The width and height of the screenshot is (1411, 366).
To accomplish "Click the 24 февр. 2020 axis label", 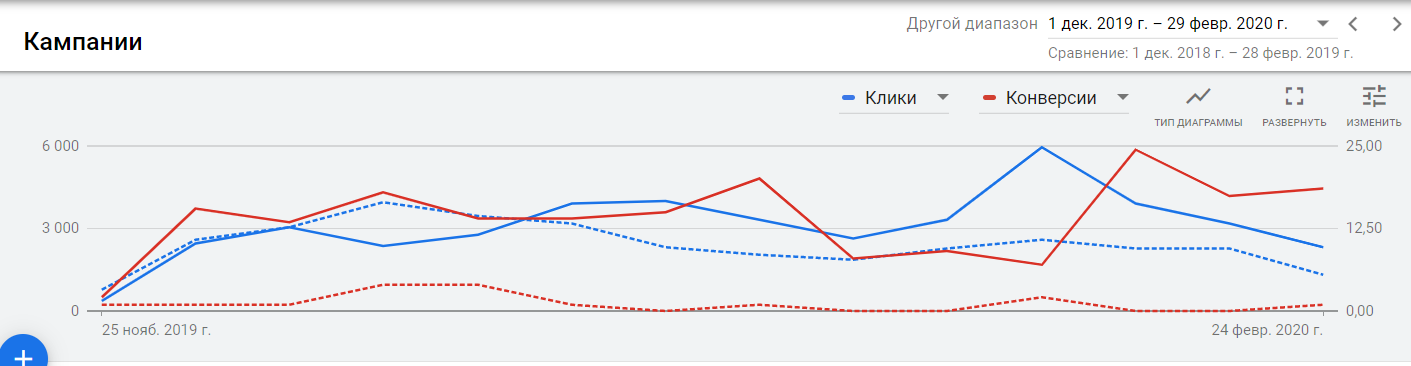I will click(x=1268, y=328).
